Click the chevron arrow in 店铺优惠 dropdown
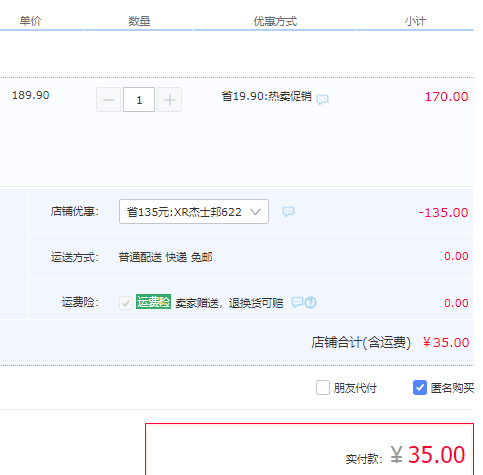483x475 pixels. pyautogui.click(x=255, y=212)
